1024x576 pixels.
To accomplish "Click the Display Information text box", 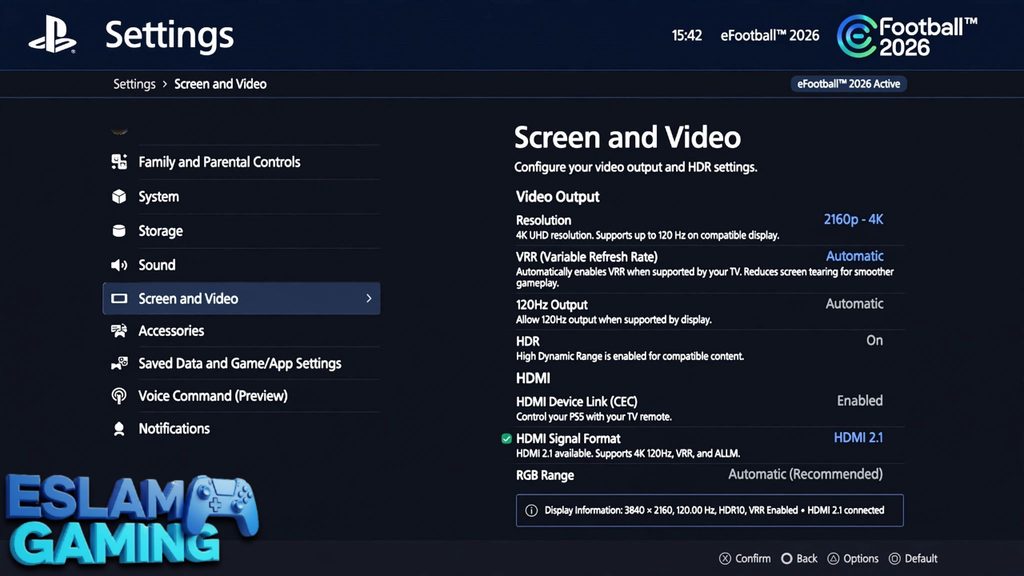I will 710,510.
